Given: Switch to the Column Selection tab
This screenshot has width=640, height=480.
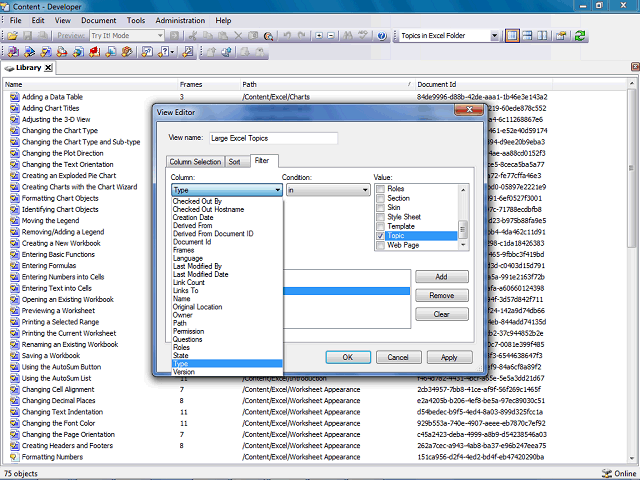Looking at the screenshot, I should point(195,162).
